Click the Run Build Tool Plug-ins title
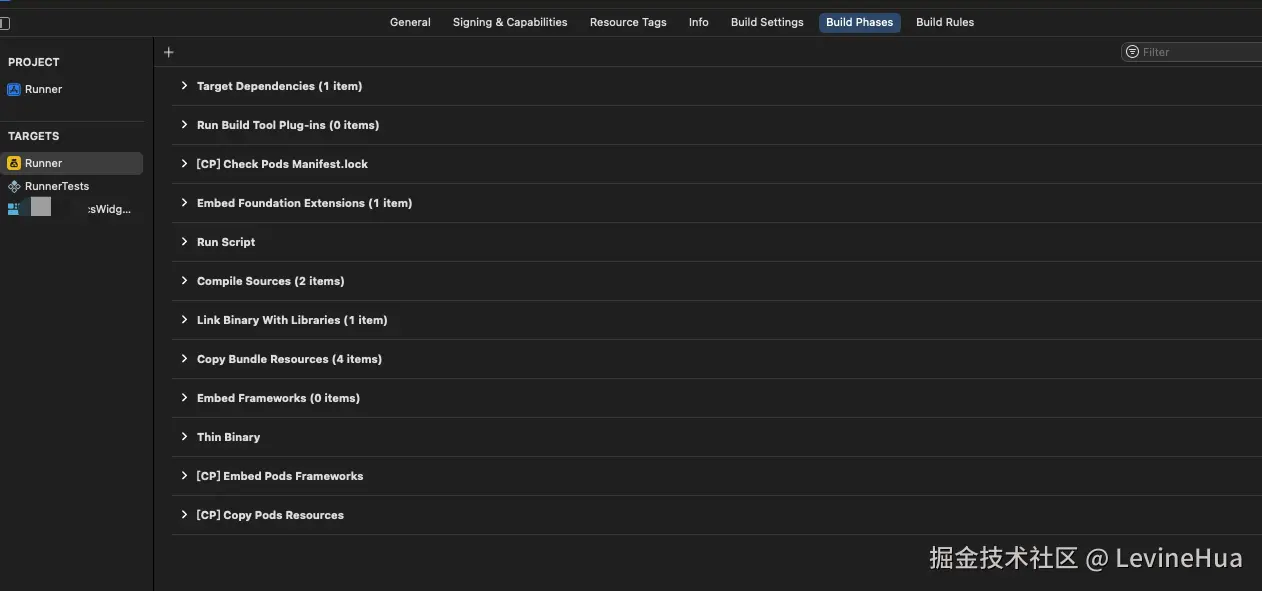The image size is (1262, 591). pos(288,125)
